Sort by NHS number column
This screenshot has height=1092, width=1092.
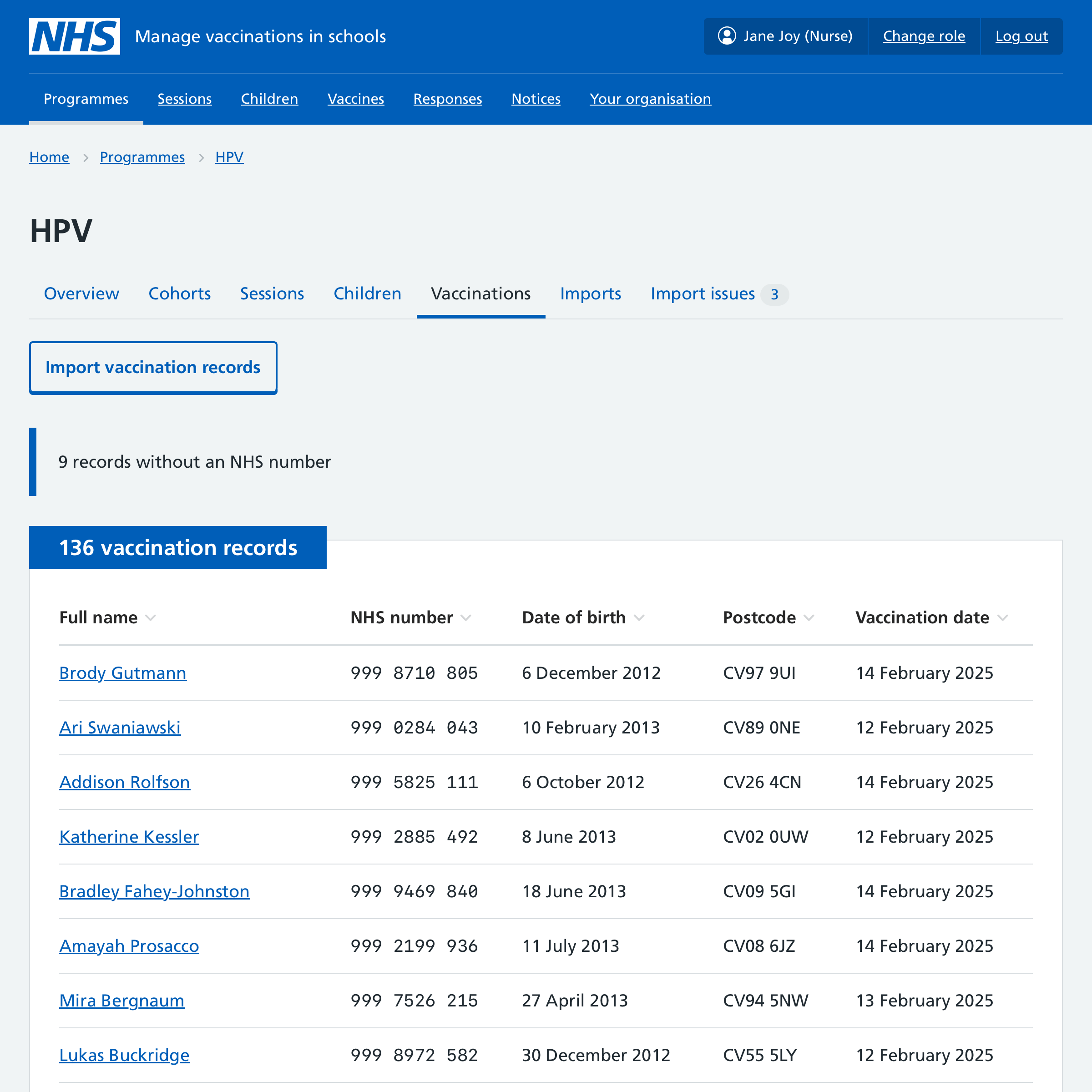click(x=411, y=617)
